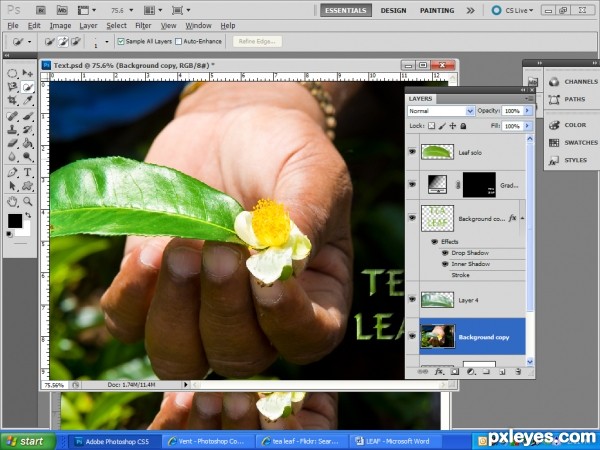
Task: Select the Crop tool
Action: pyautogui.click(x=13, y=100)
